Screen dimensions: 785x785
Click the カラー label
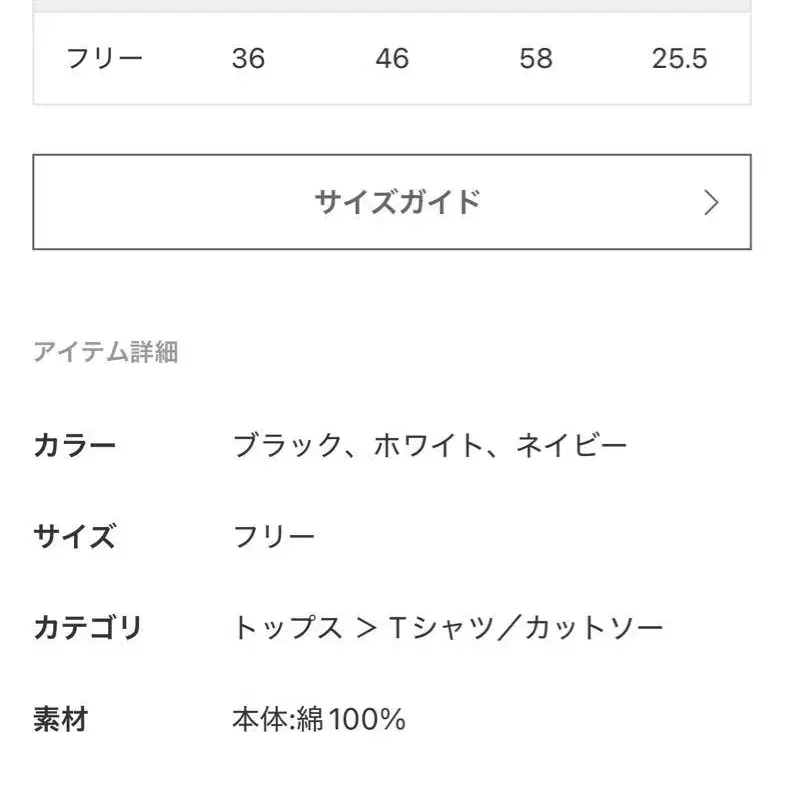[x=75, y=445]
